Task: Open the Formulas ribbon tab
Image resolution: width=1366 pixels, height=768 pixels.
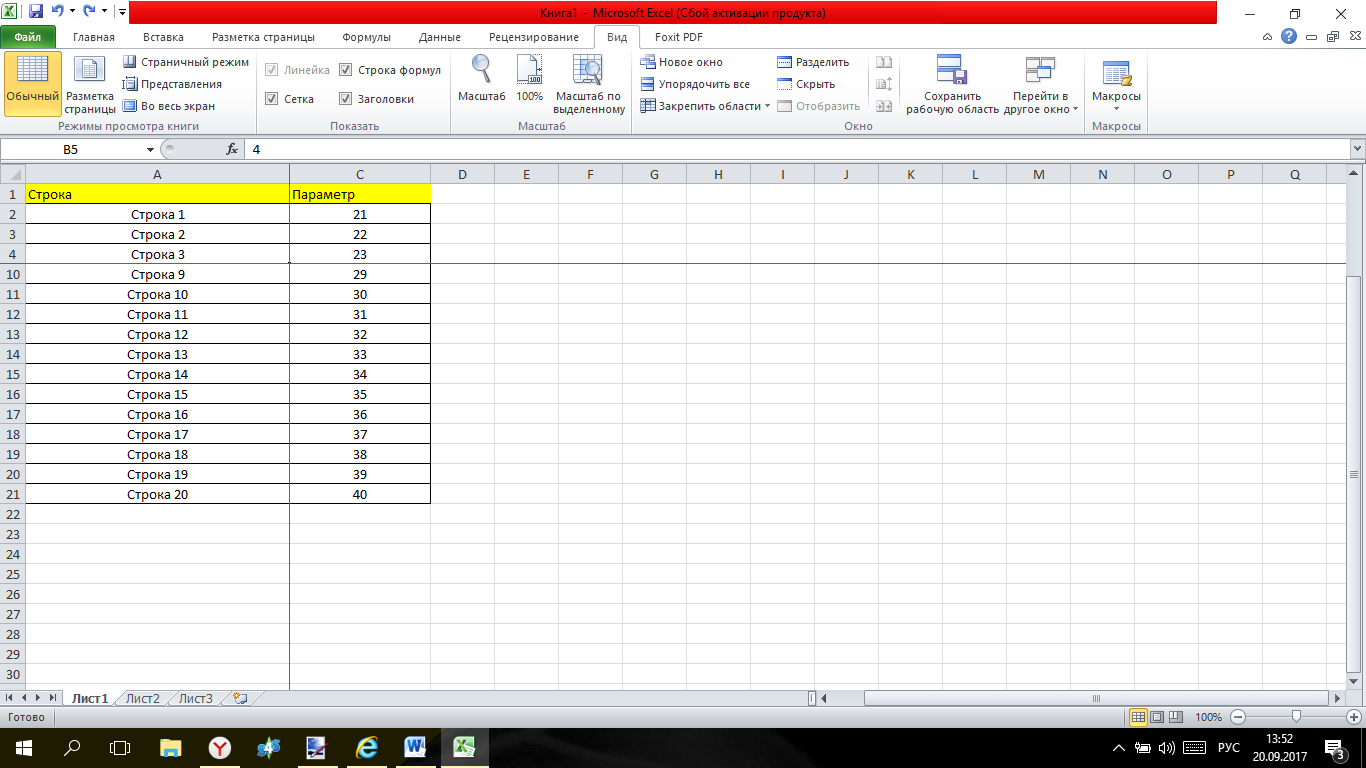Action: 366,37
